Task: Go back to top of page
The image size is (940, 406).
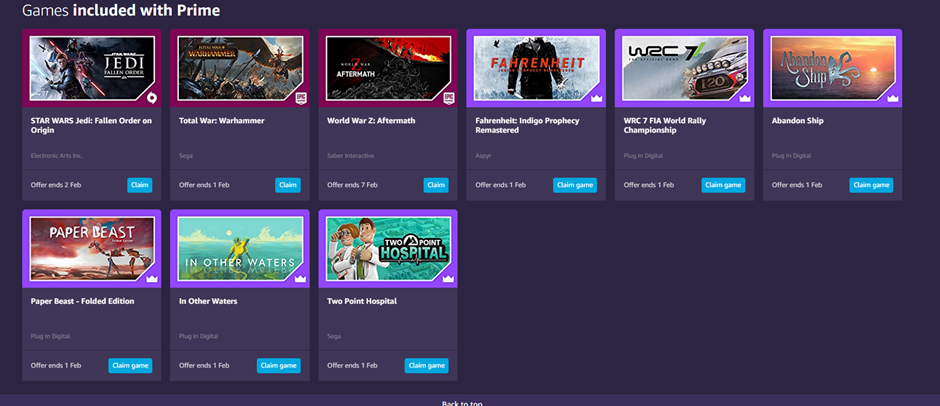Action: (x=462, y=403)
